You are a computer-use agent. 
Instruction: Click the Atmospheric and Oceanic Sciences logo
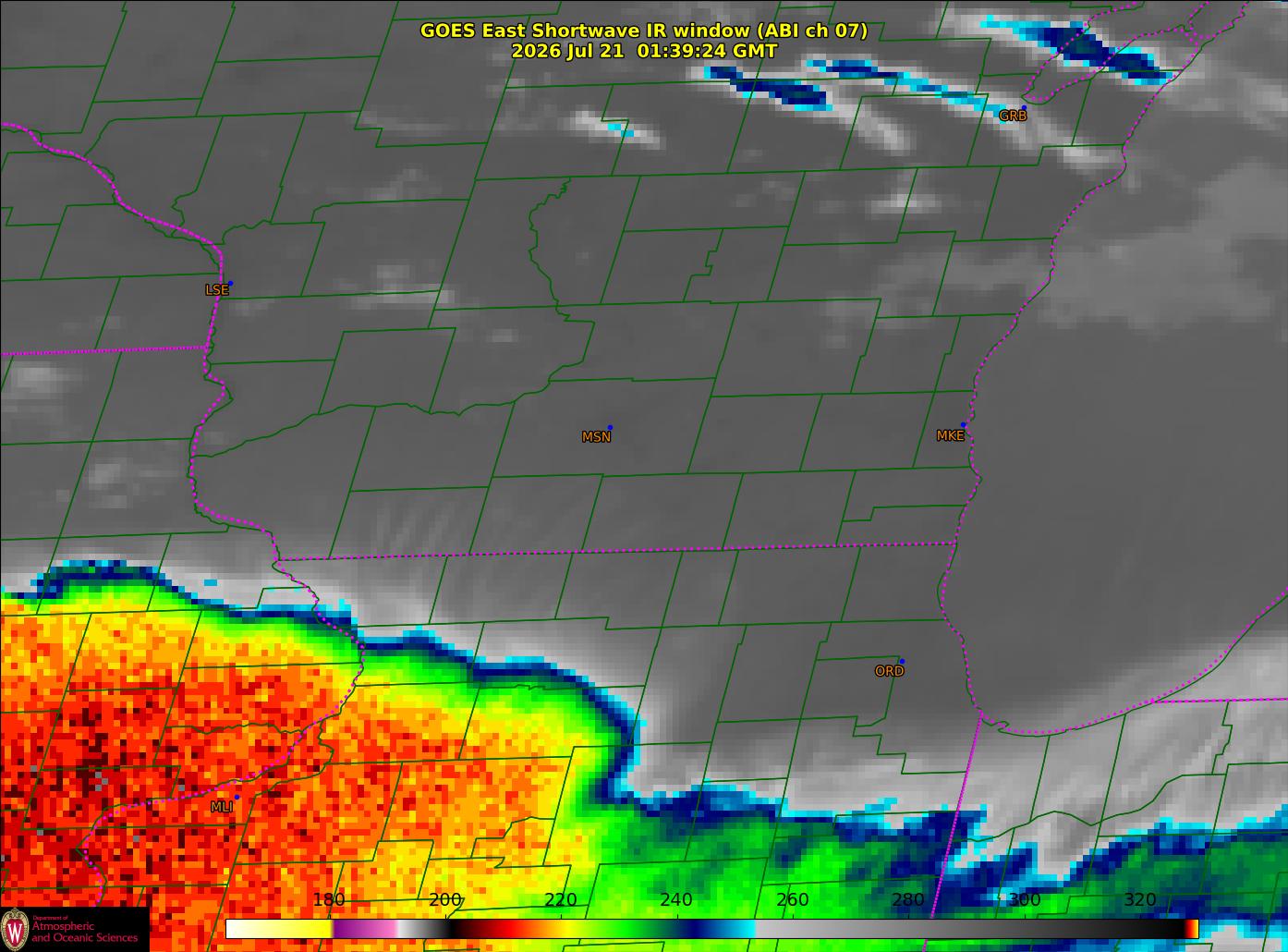point(74,929)
